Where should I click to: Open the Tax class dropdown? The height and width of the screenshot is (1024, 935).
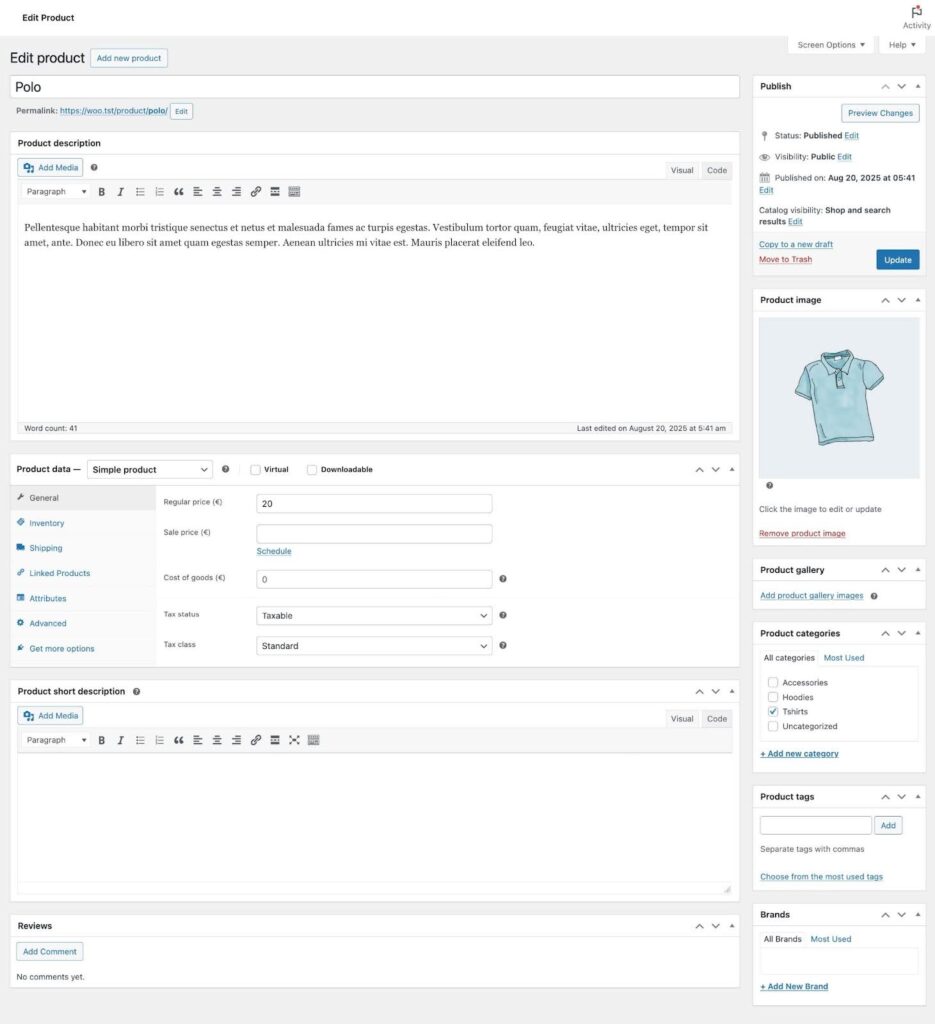[x=374, y=646]
